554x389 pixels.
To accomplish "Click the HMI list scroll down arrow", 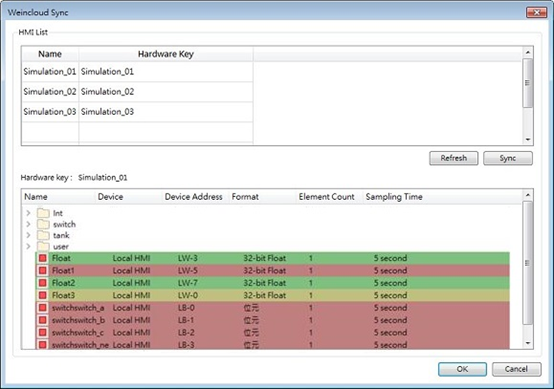I will (528, 140).
